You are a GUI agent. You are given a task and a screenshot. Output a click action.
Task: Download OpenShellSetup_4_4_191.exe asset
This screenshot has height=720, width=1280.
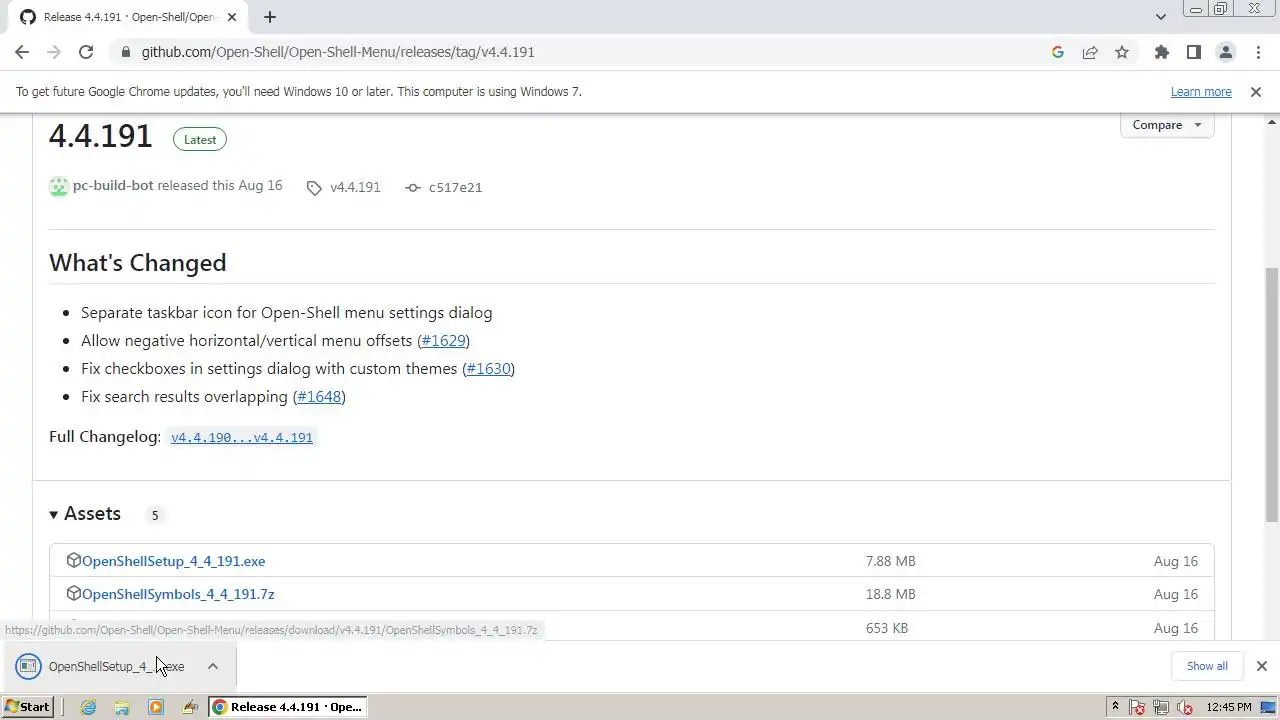pos(173,561)
